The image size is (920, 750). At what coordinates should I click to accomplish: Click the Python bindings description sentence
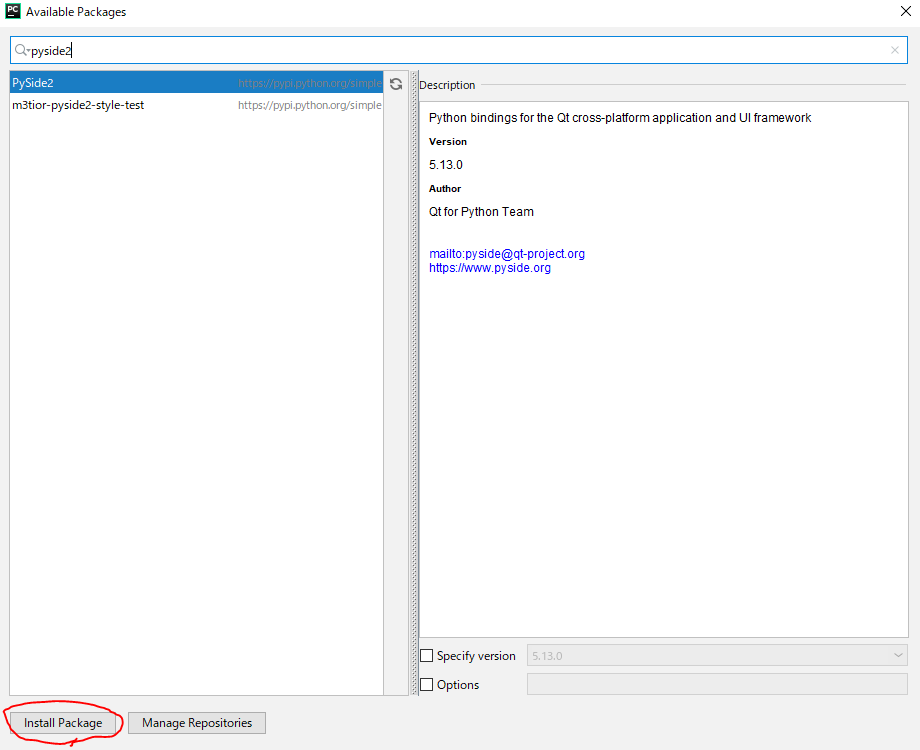(620, 118)
